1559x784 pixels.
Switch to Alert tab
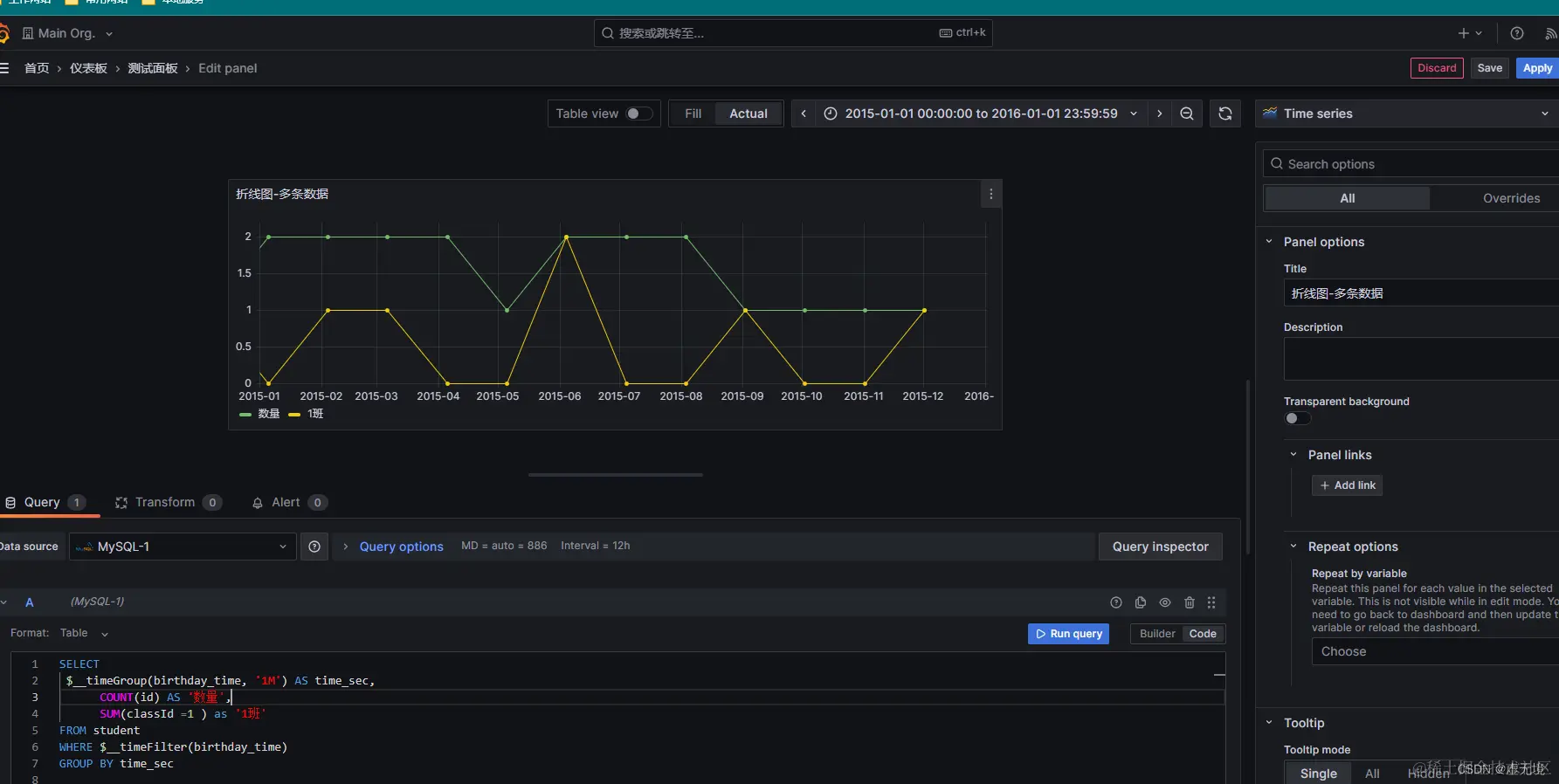click(289, 502)
